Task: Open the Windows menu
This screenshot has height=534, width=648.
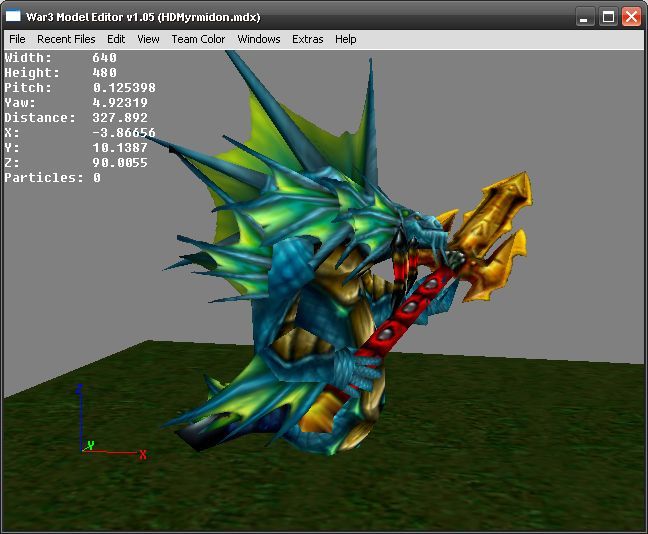Action: pos(259,39)
